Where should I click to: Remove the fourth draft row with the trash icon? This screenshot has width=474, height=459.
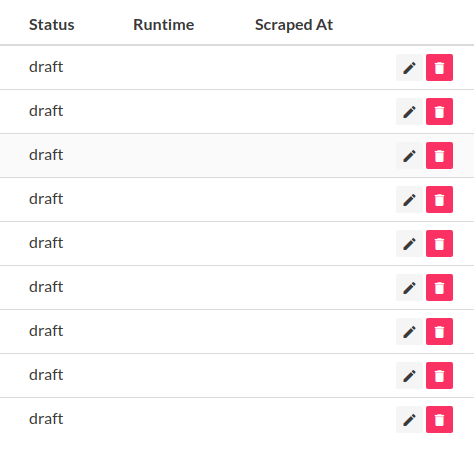point(439,200)
